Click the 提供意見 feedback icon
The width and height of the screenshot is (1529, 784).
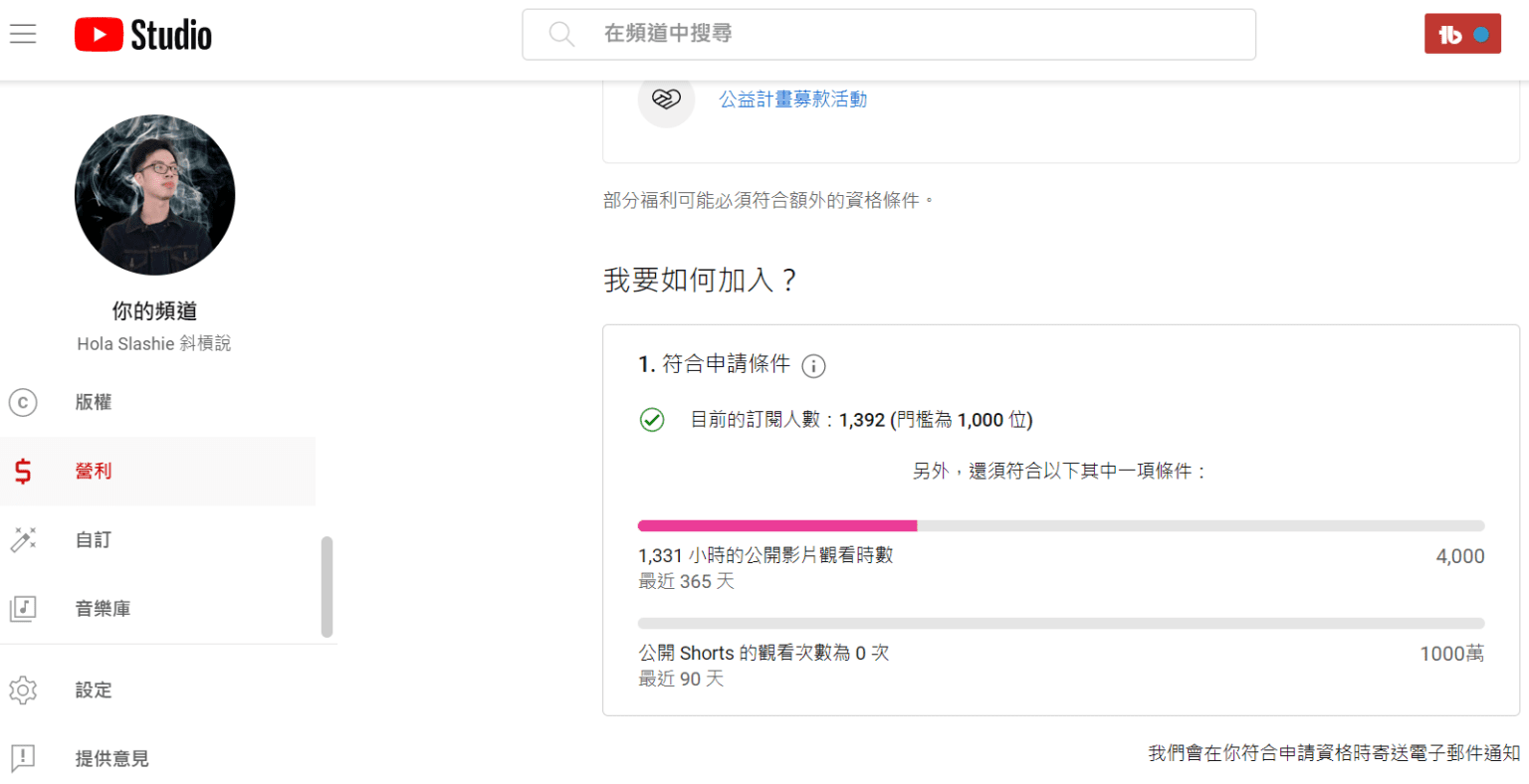pos(23,758)
